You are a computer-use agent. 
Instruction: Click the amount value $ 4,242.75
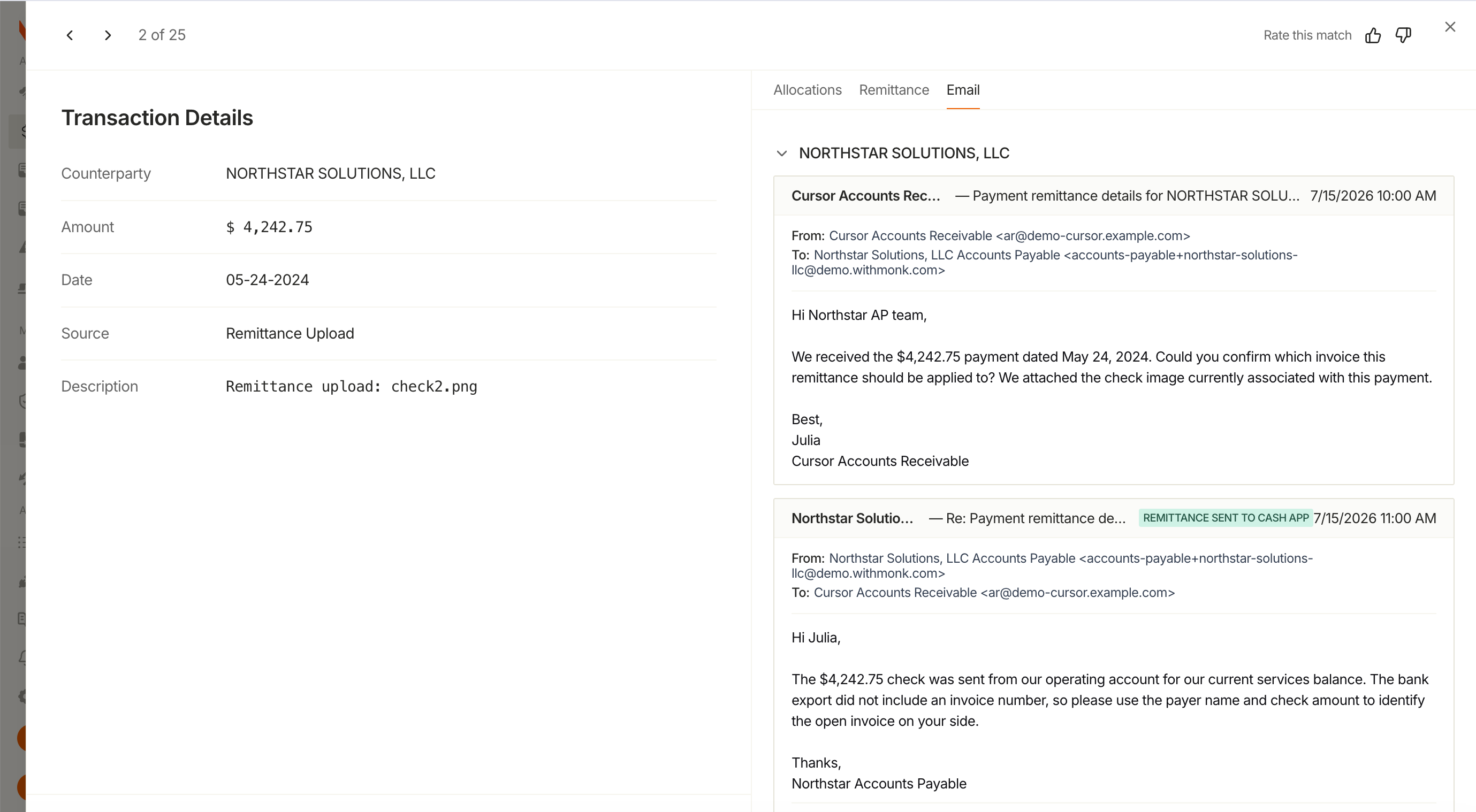(269, 227)
